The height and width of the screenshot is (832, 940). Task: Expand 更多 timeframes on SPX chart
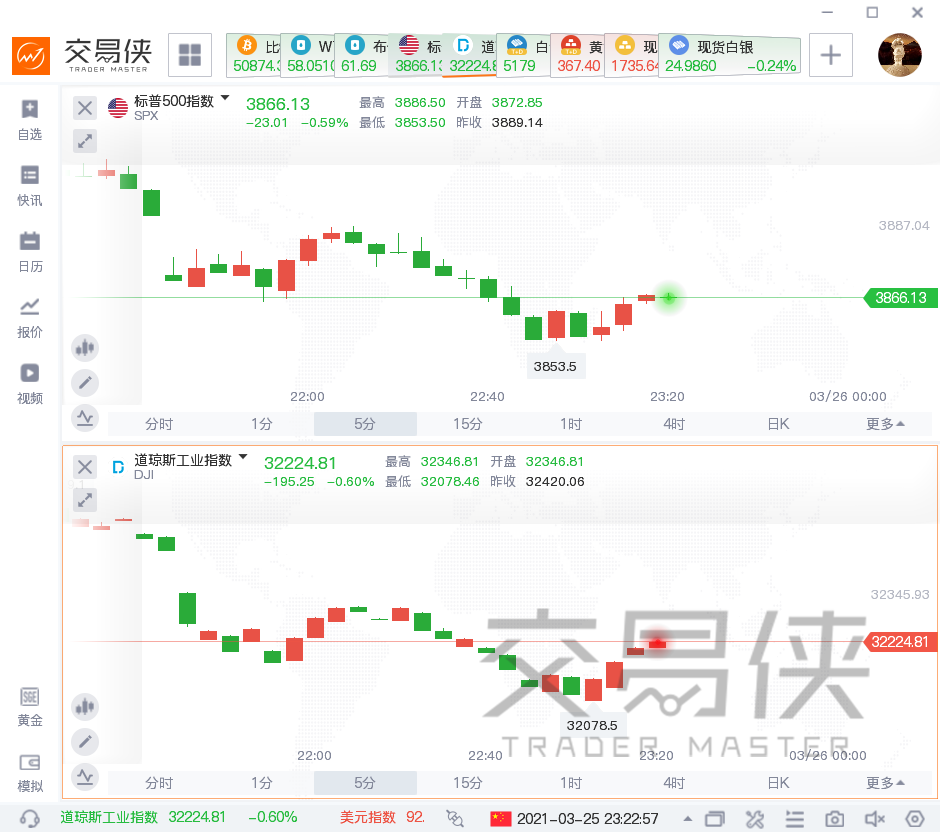tap(885, 424)
